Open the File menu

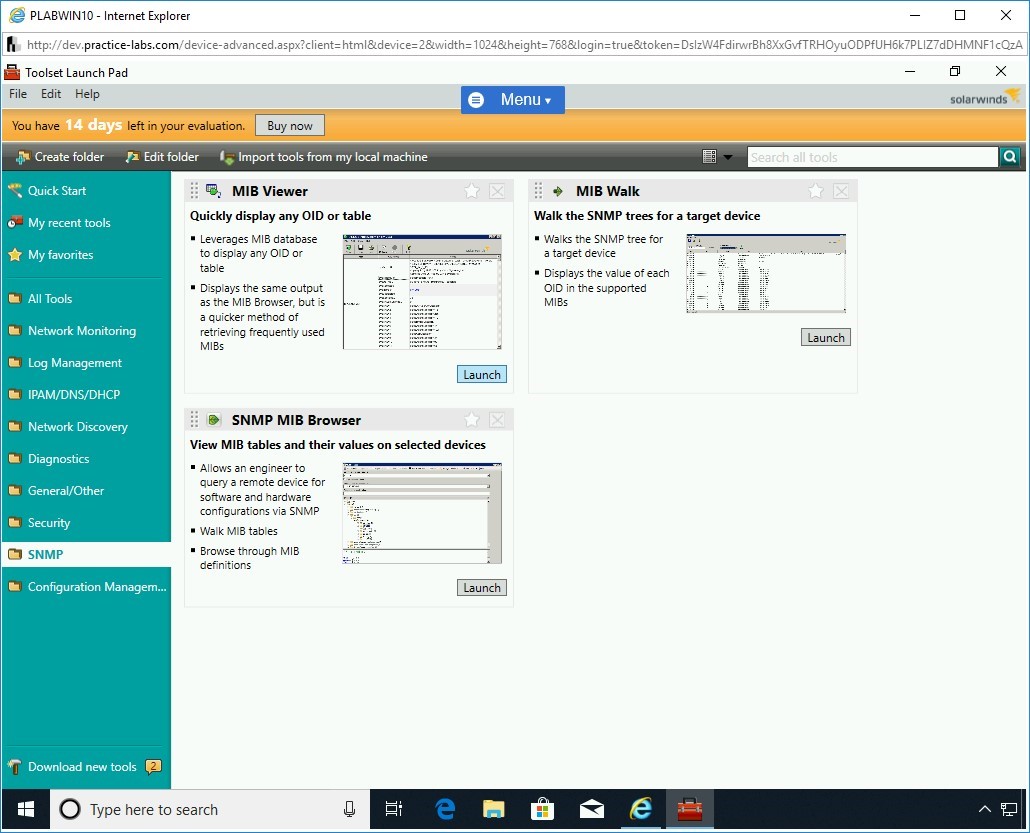[18, 94]
